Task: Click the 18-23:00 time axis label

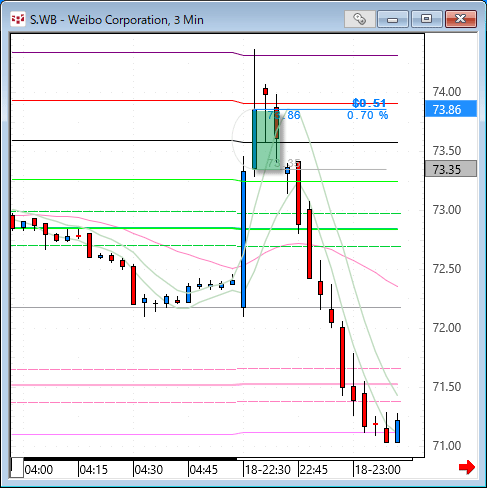Action: 377,470
